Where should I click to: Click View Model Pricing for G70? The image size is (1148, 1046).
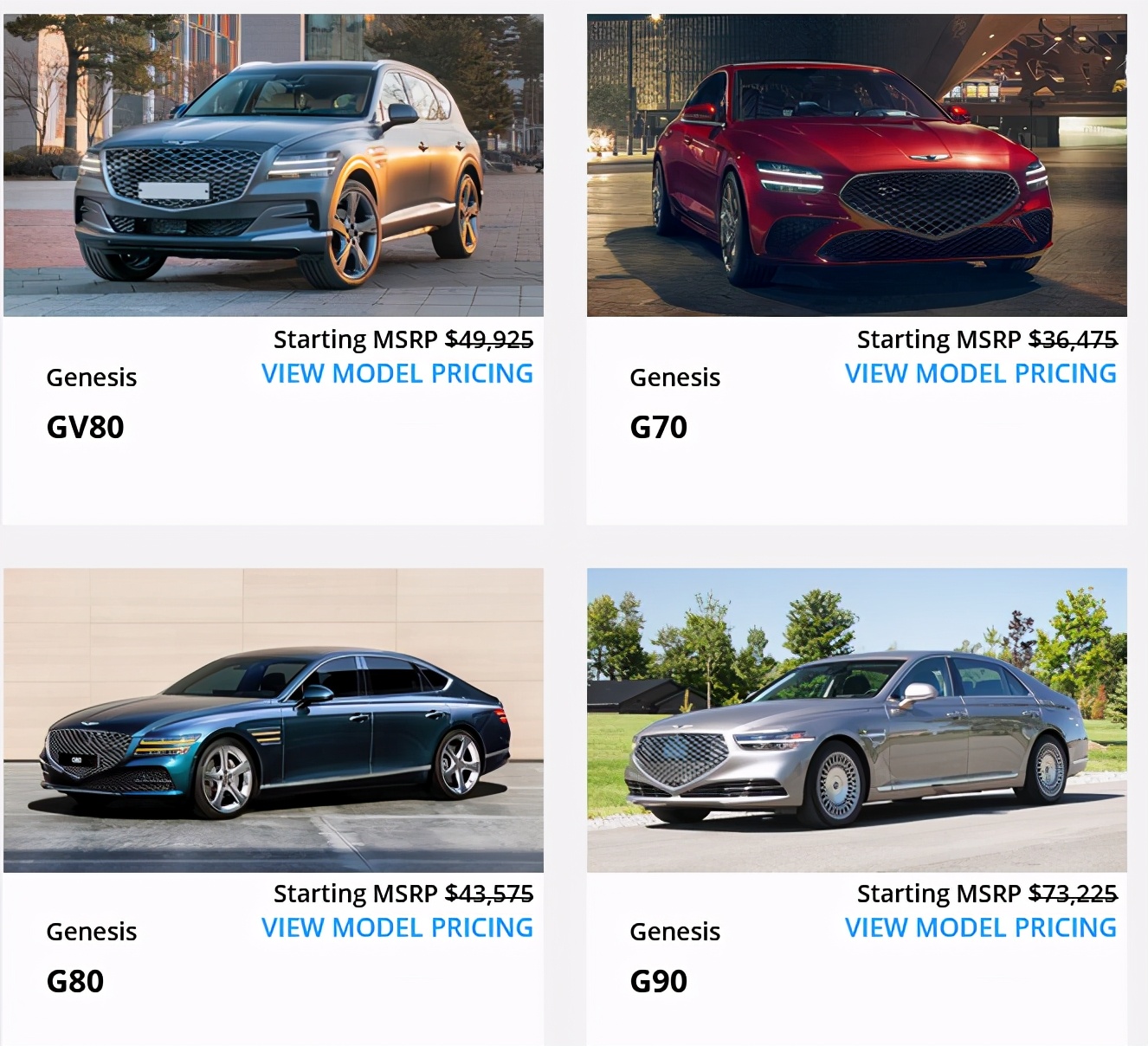tap(981, 373)
